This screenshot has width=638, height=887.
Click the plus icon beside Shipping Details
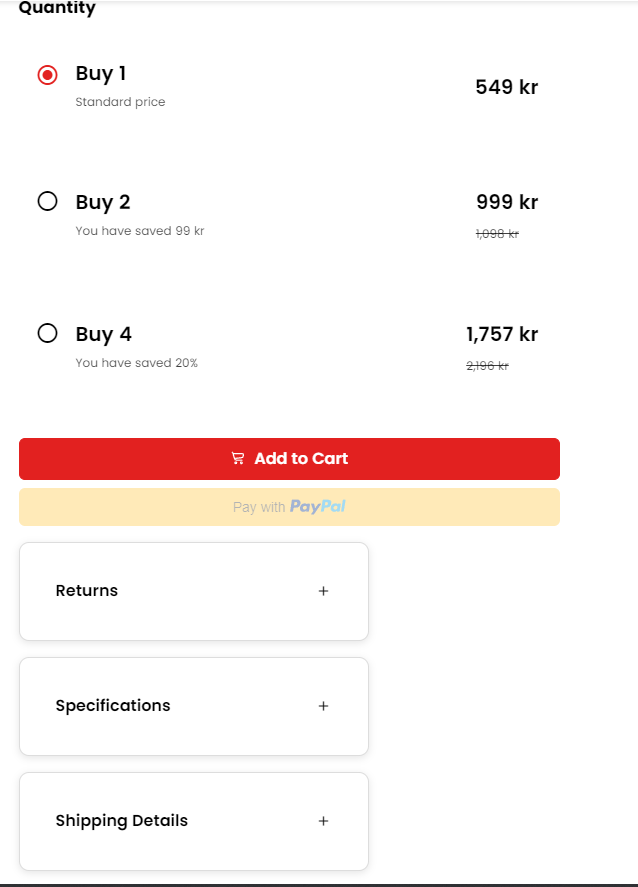[x=323, y=821]
